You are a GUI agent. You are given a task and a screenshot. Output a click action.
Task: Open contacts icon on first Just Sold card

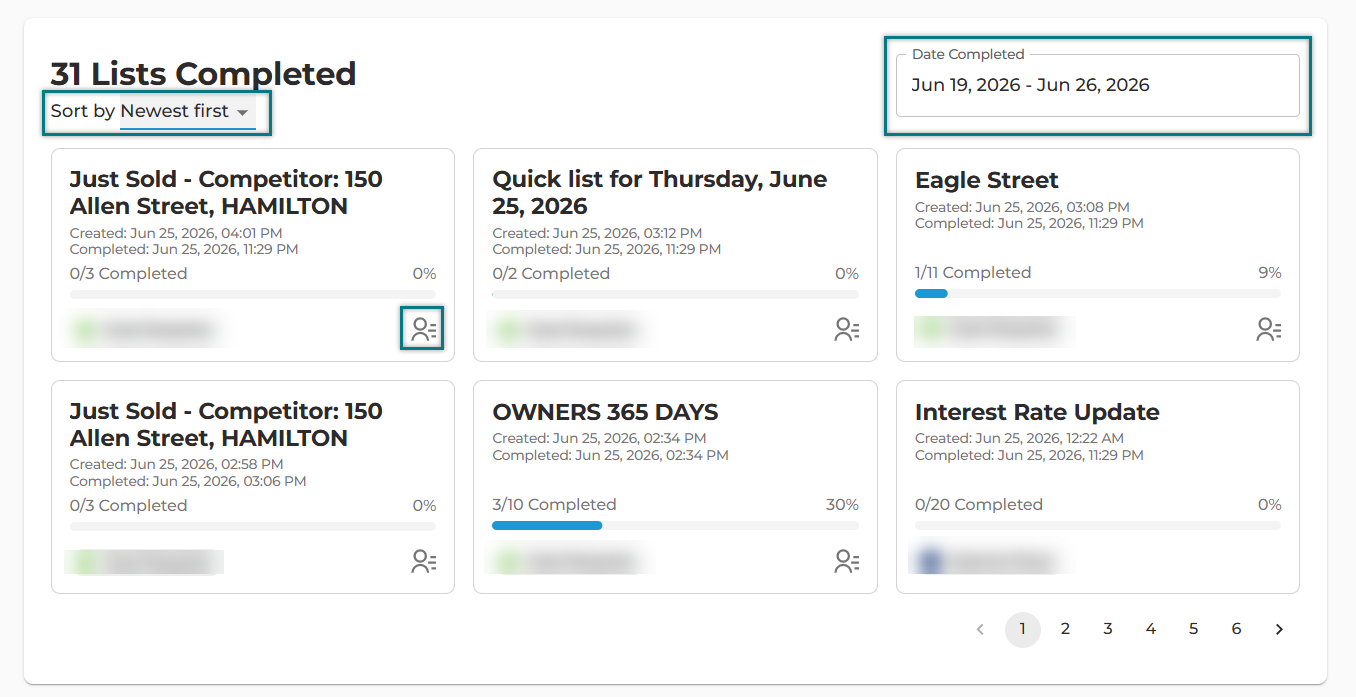[424, 329]
